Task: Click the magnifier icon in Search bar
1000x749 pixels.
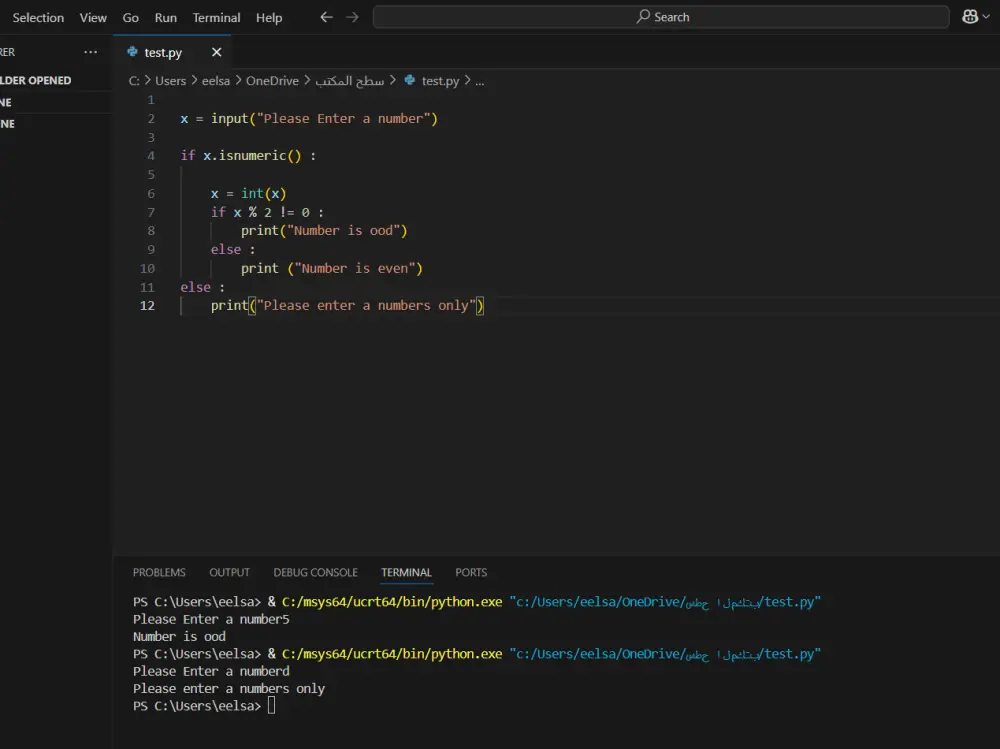Action: coord(643,17)
